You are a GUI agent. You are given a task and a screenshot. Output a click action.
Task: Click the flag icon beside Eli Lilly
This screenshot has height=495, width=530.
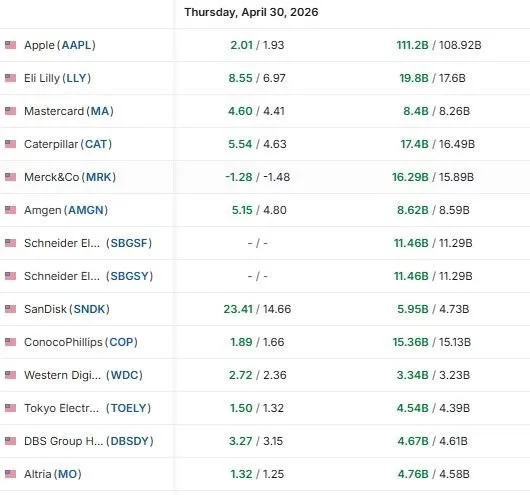(x=10, y=78)
